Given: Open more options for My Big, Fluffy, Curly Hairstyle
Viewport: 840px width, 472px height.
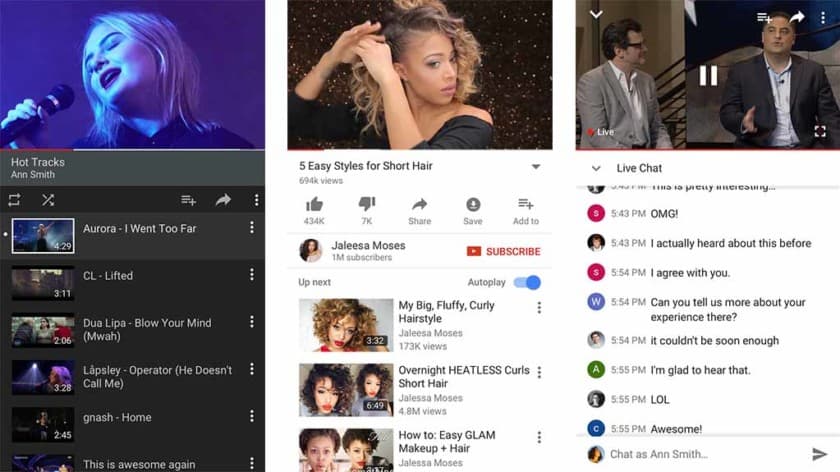Looking at the screenshot, I should (539, 308).
